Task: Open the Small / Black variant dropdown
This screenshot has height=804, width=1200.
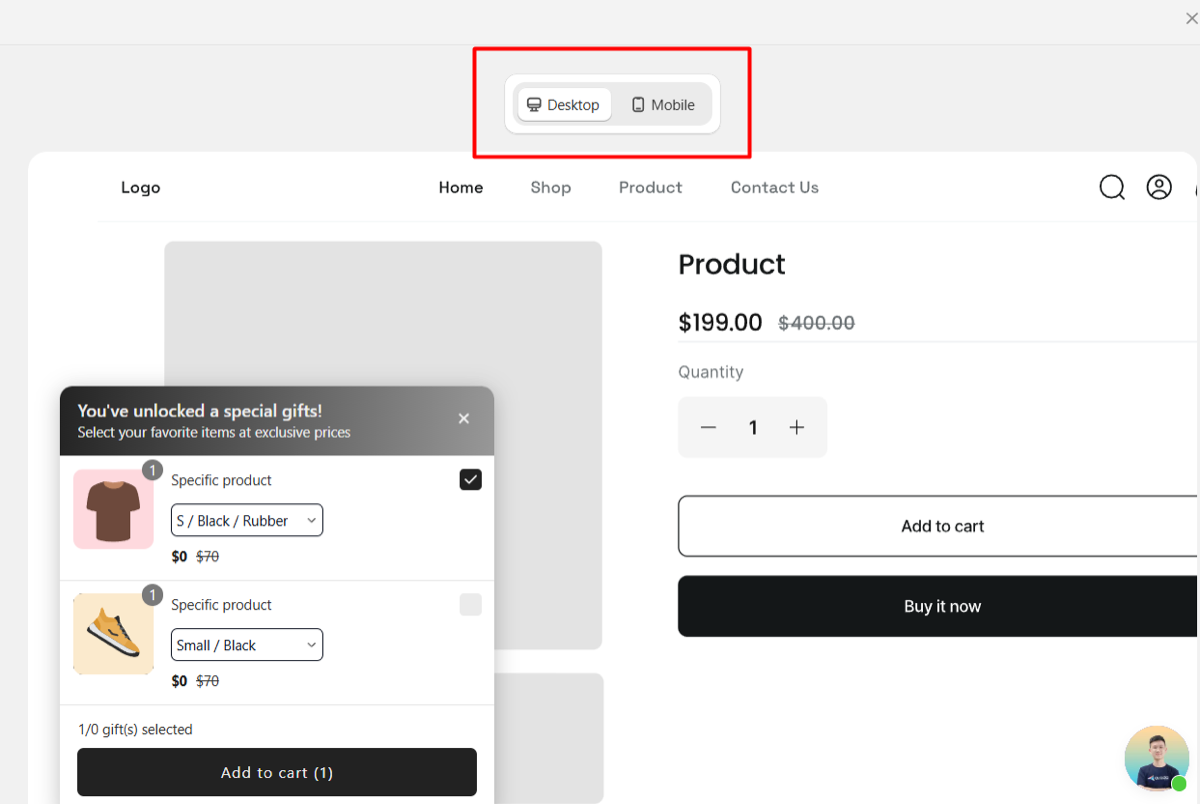Action: (x=247, y=645)
